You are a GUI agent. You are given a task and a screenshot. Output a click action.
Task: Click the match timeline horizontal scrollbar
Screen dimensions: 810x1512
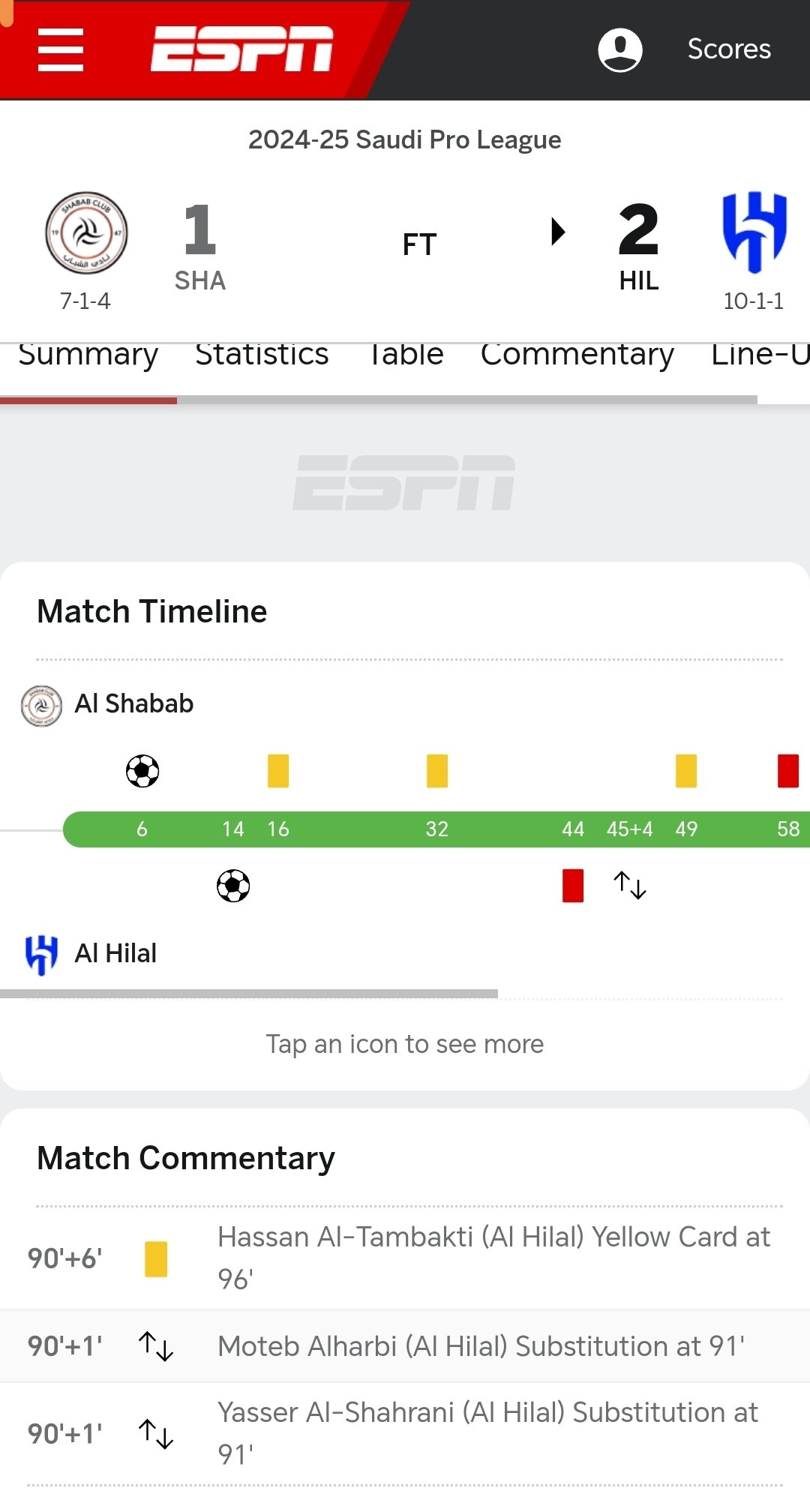point(249,994)
